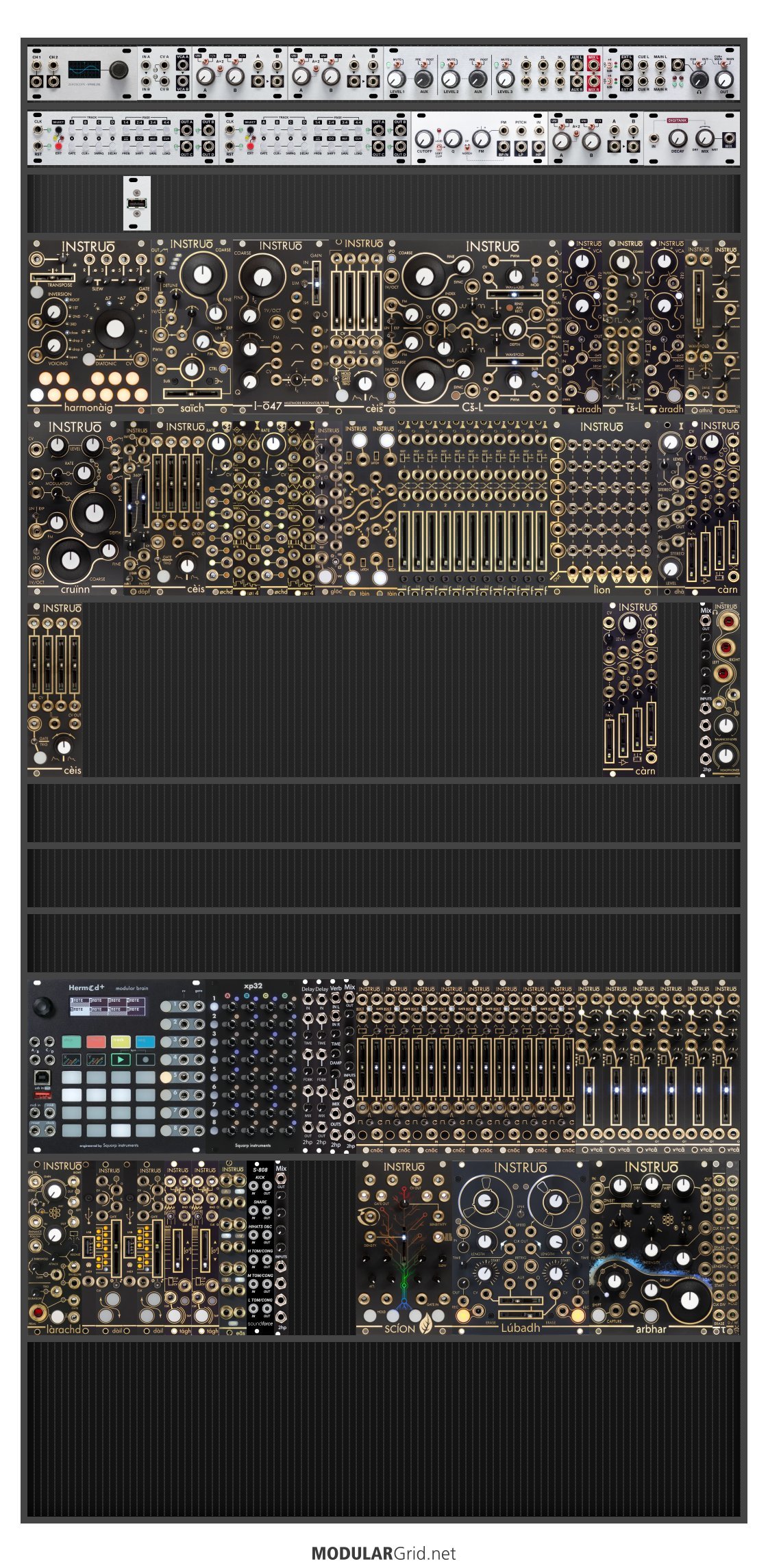Click the harmonàig module name
This screenshot has height=1568, width=768.
[88, 407]
